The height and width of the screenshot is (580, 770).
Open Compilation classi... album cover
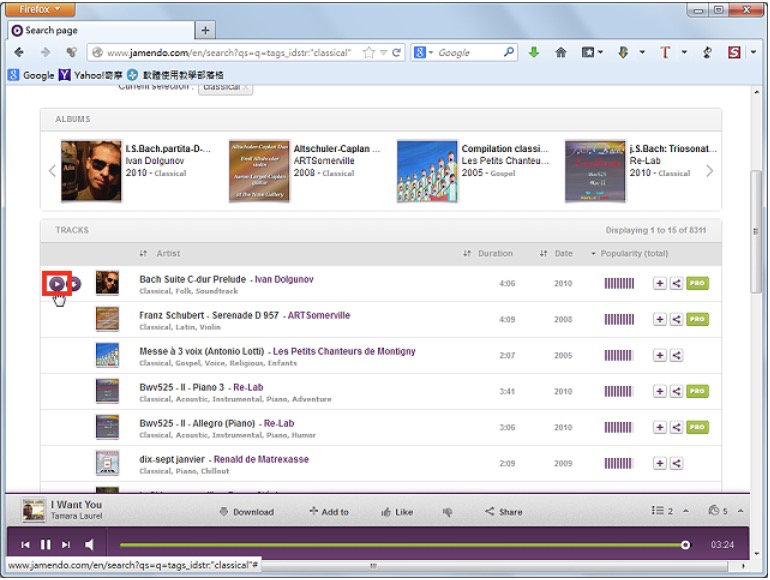click(427, 170)
